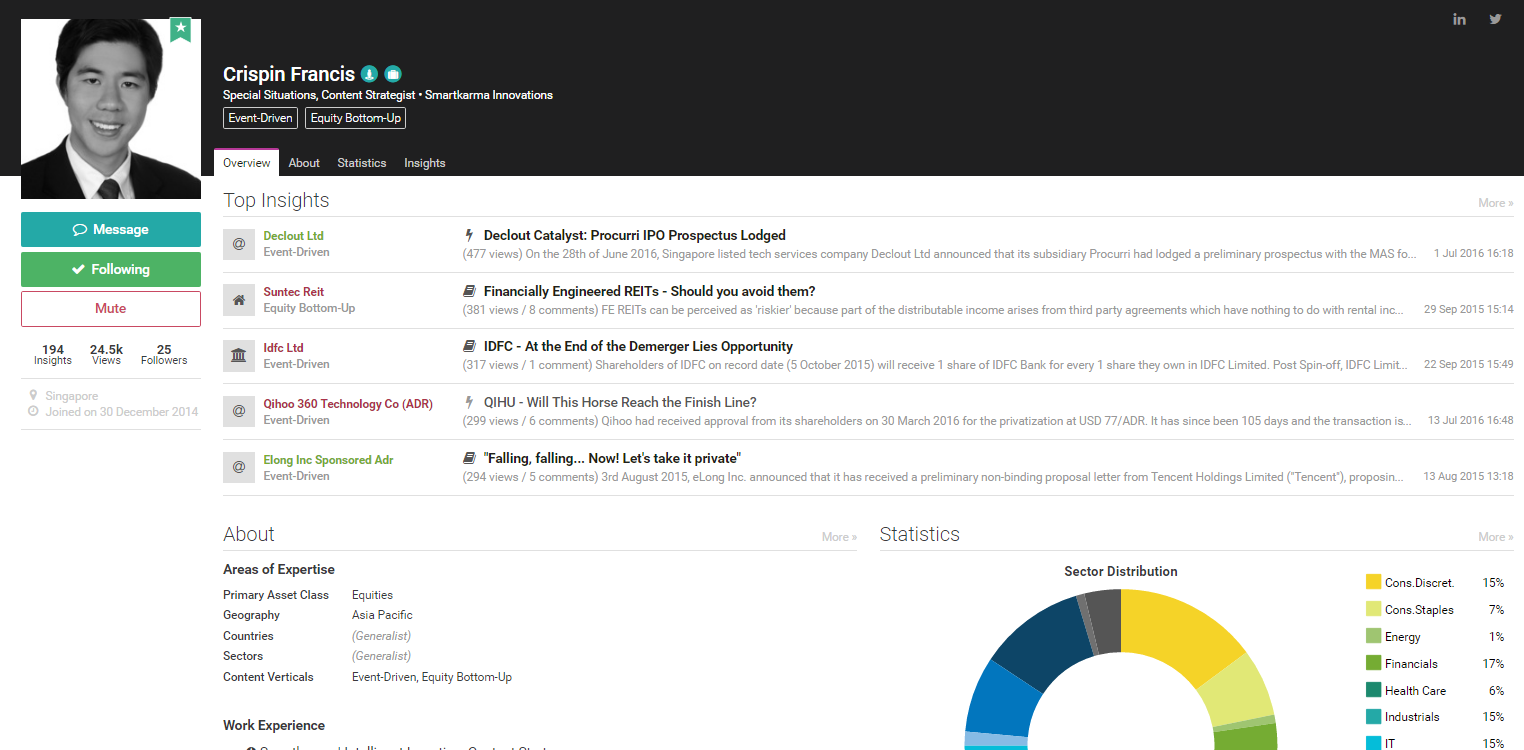Click the date "13 Aug 2015 13:18"
1524x750 pixels.
coord(1469,477)
